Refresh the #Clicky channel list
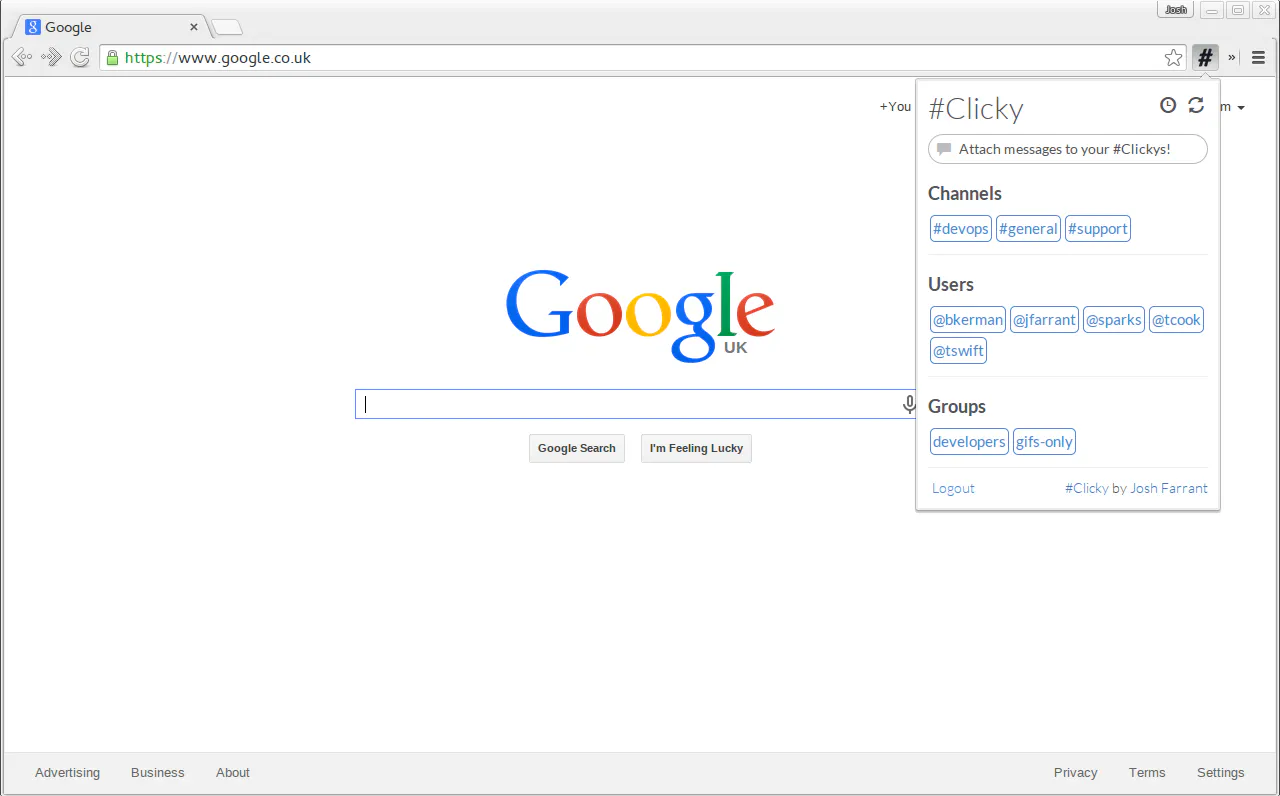This screenshot has width=1280, height=796. pyautogui.click(x=1196, y=105)
